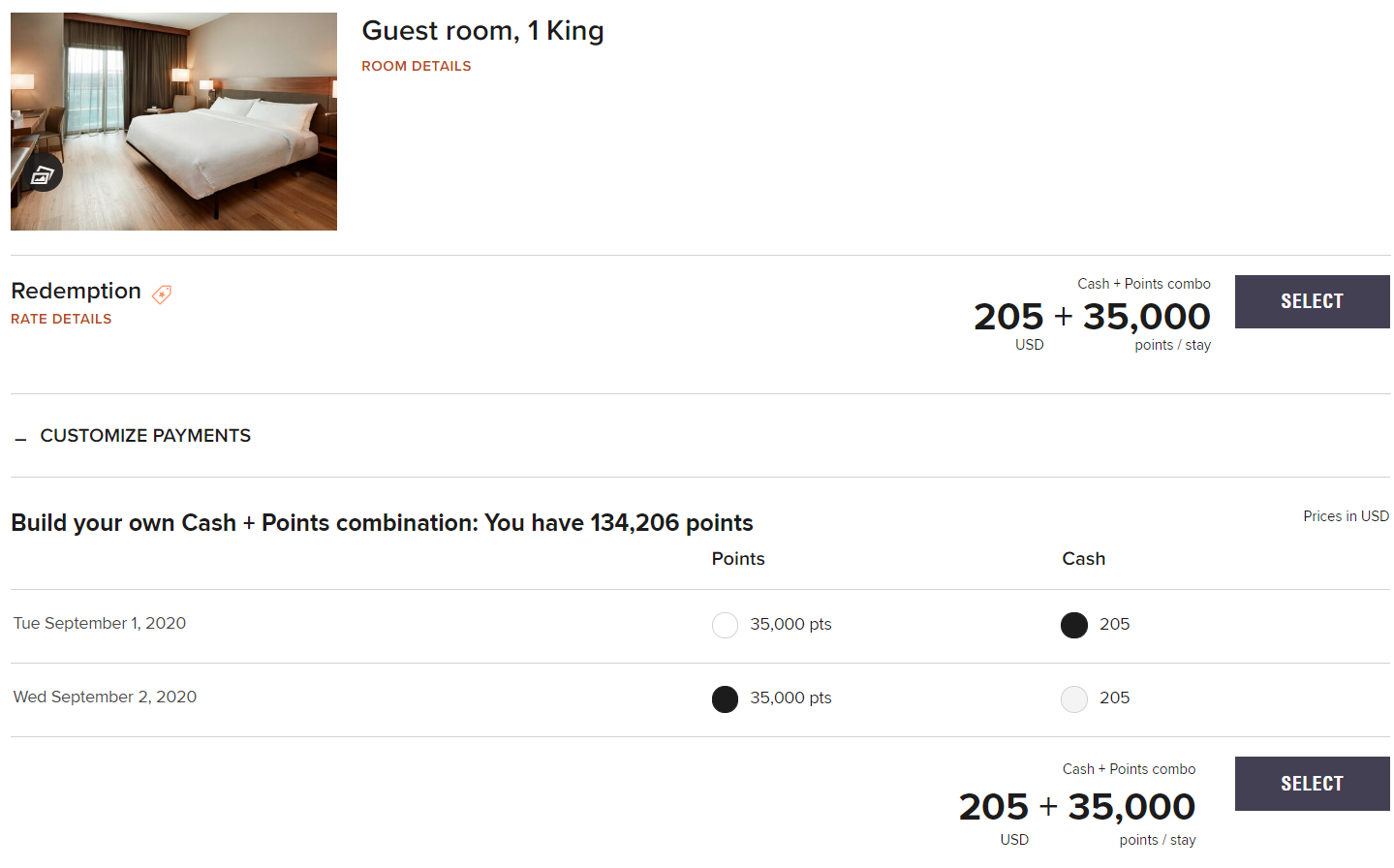
Task: Select 35,000 pts for Wed September 2
Action: point(725,698)
